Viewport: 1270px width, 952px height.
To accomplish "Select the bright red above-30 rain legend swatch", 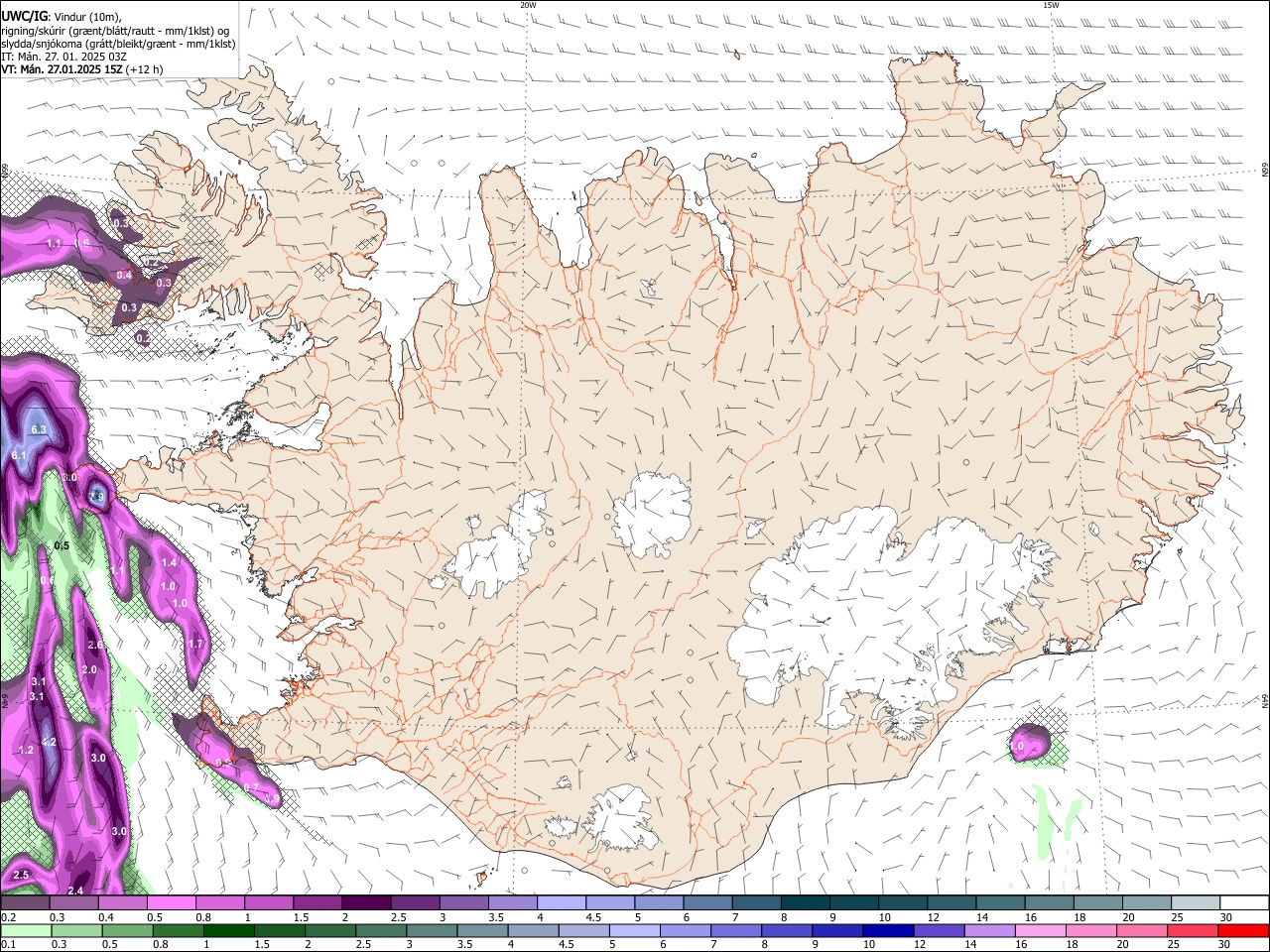I will click(x=1244, y=930).
